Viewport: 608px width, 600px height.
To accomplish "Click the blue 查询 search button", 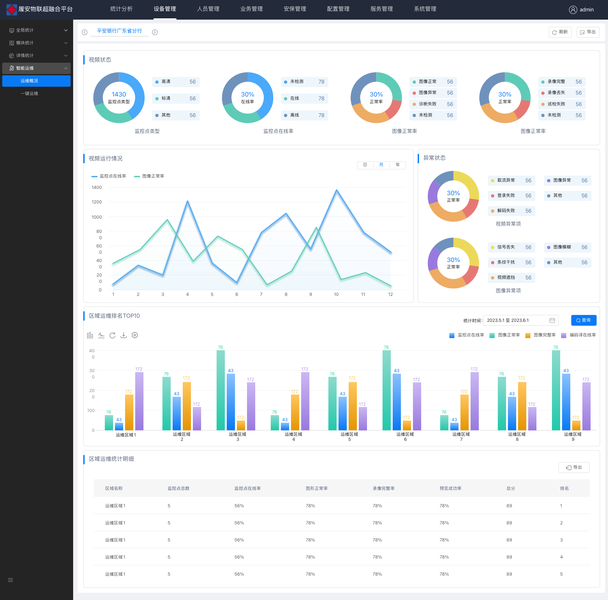I will [584, 320].
